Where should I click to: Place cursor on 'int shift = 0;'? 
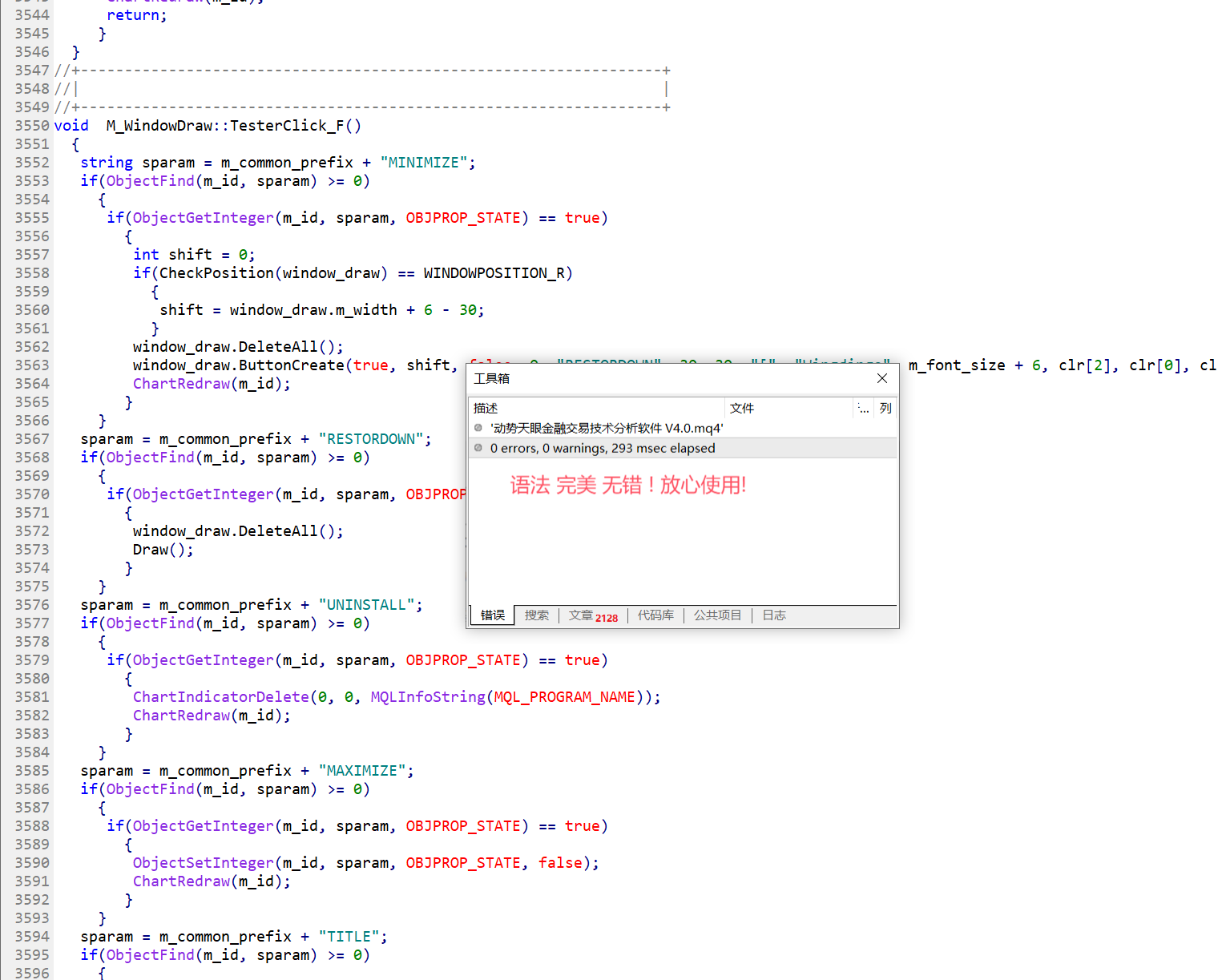pyautogui.click(x=194, y=255)
